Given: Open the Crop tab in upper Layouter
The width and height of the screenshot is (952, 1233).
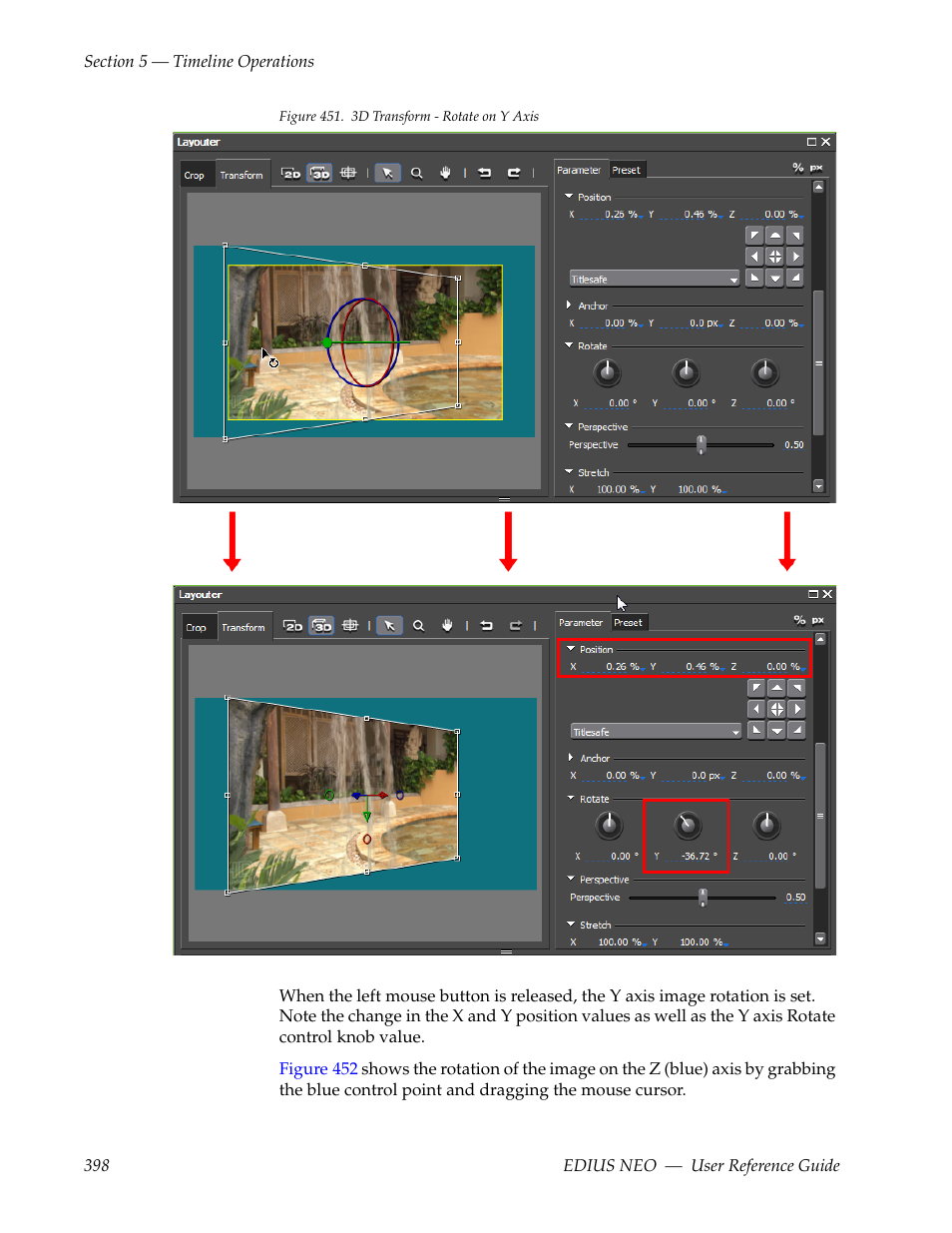Looking at the screenshot, I should coord(195,175).
